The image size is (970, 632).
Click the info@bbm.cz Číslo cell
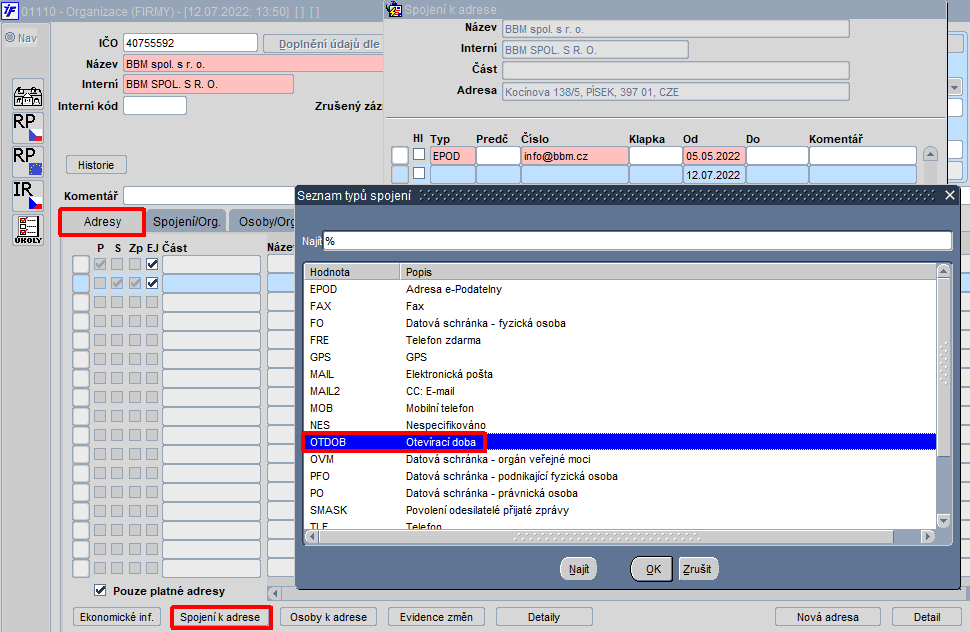(575, 156)
